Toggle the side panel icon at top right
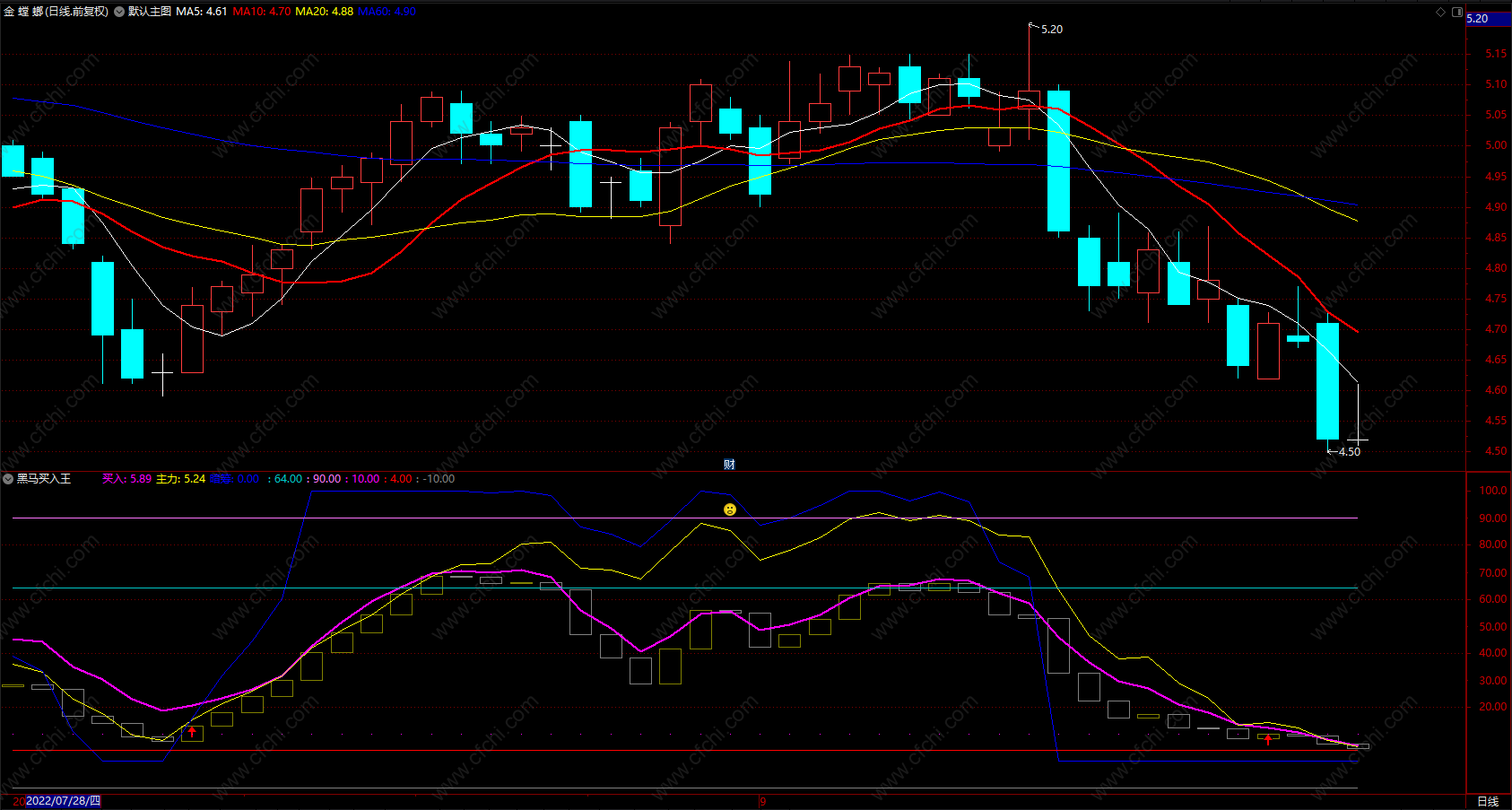 (x=1456, y=12)
